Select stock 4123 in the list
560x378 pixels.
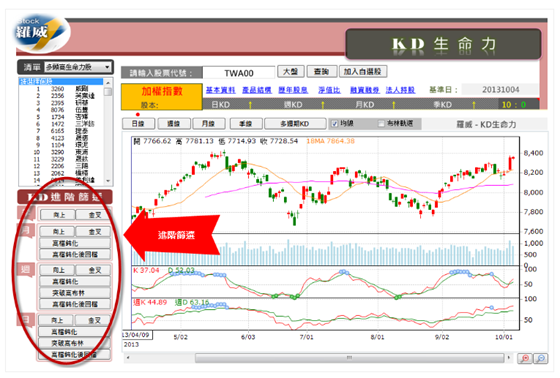coord(61,138)
